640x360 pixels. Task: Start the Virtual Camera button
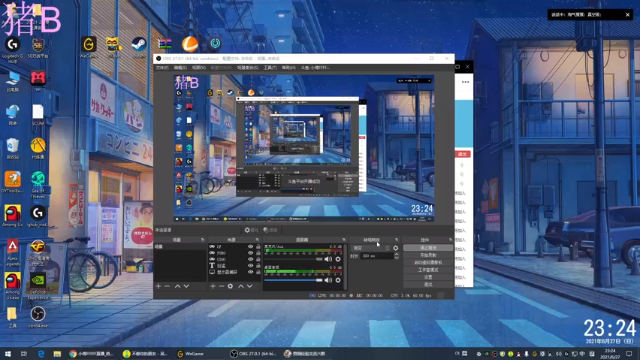pyautogui.click(x=428, y=262)
